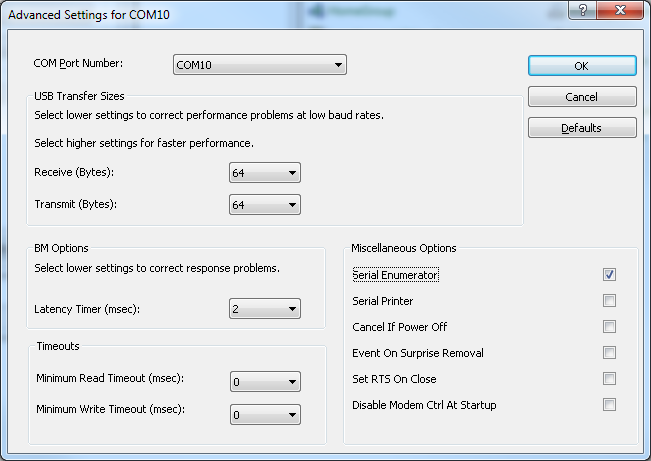Tick the Cancel If Power Off checkbox
This screenshot has height=461, width=651.
(x=609, y=326)
